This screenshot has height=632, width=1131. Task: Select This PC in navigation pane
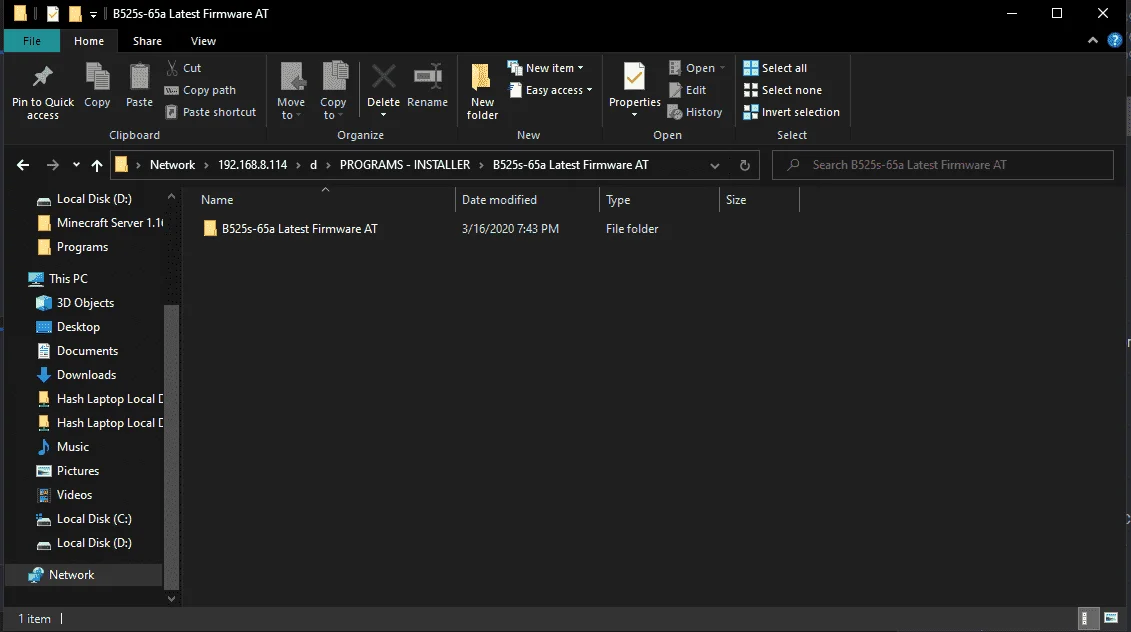click(58, 278)
